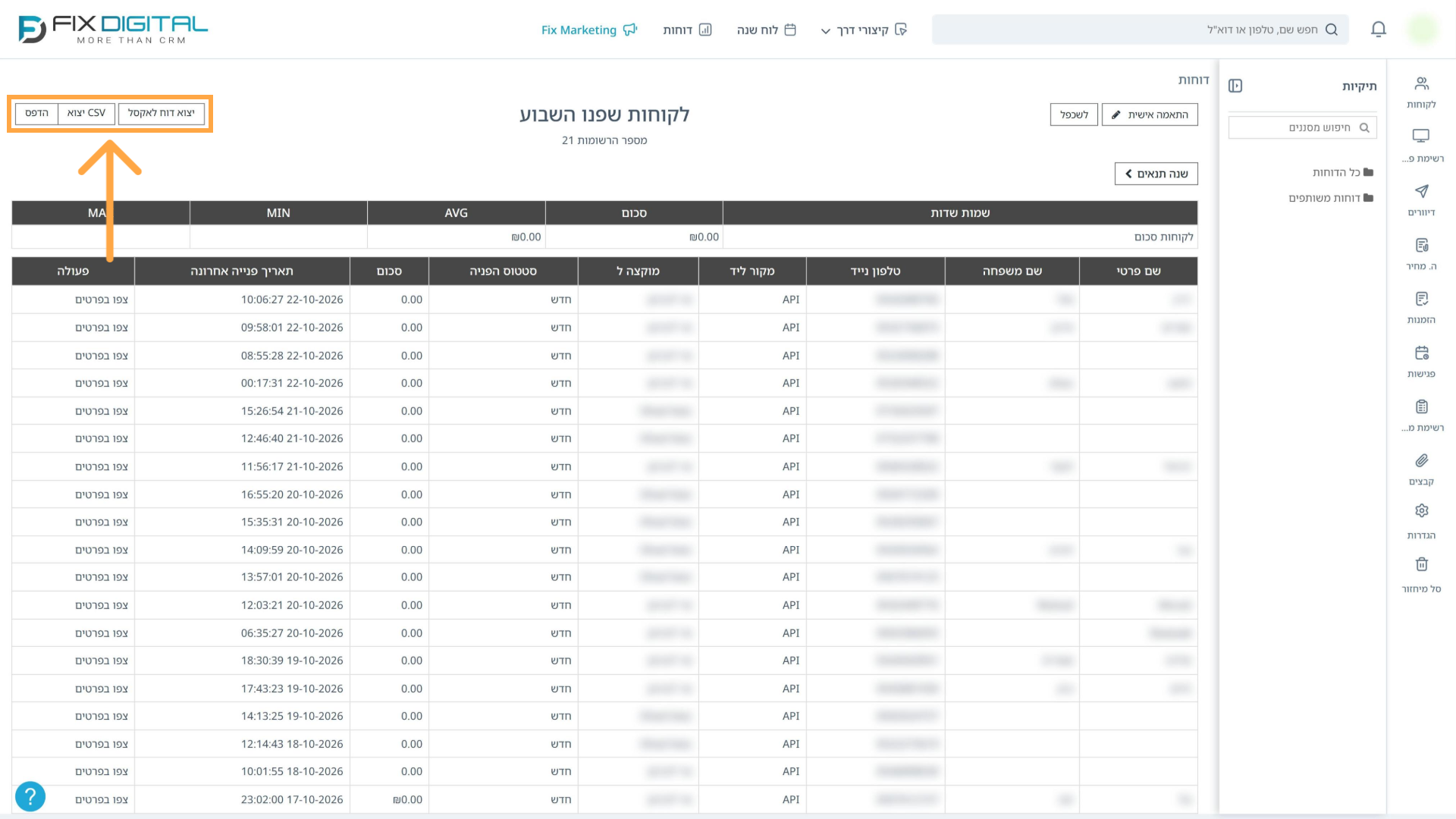Click the דוחות breadcrumb text
Viewport: 1456px width, 819px height.
[1194, 80]
